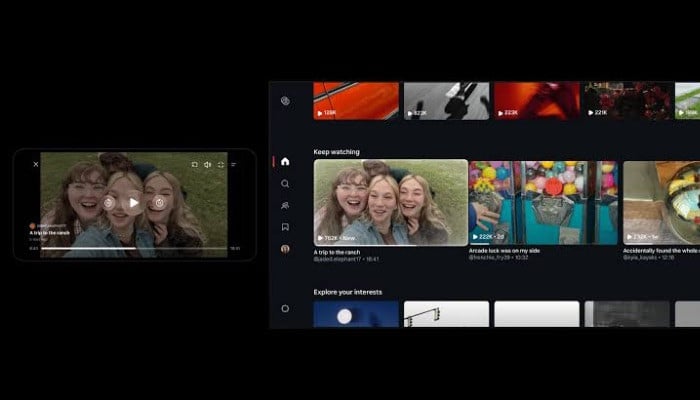Click the 'A trip to the ranch' title under Keep watching
The image size is (700, 400).
337,252
